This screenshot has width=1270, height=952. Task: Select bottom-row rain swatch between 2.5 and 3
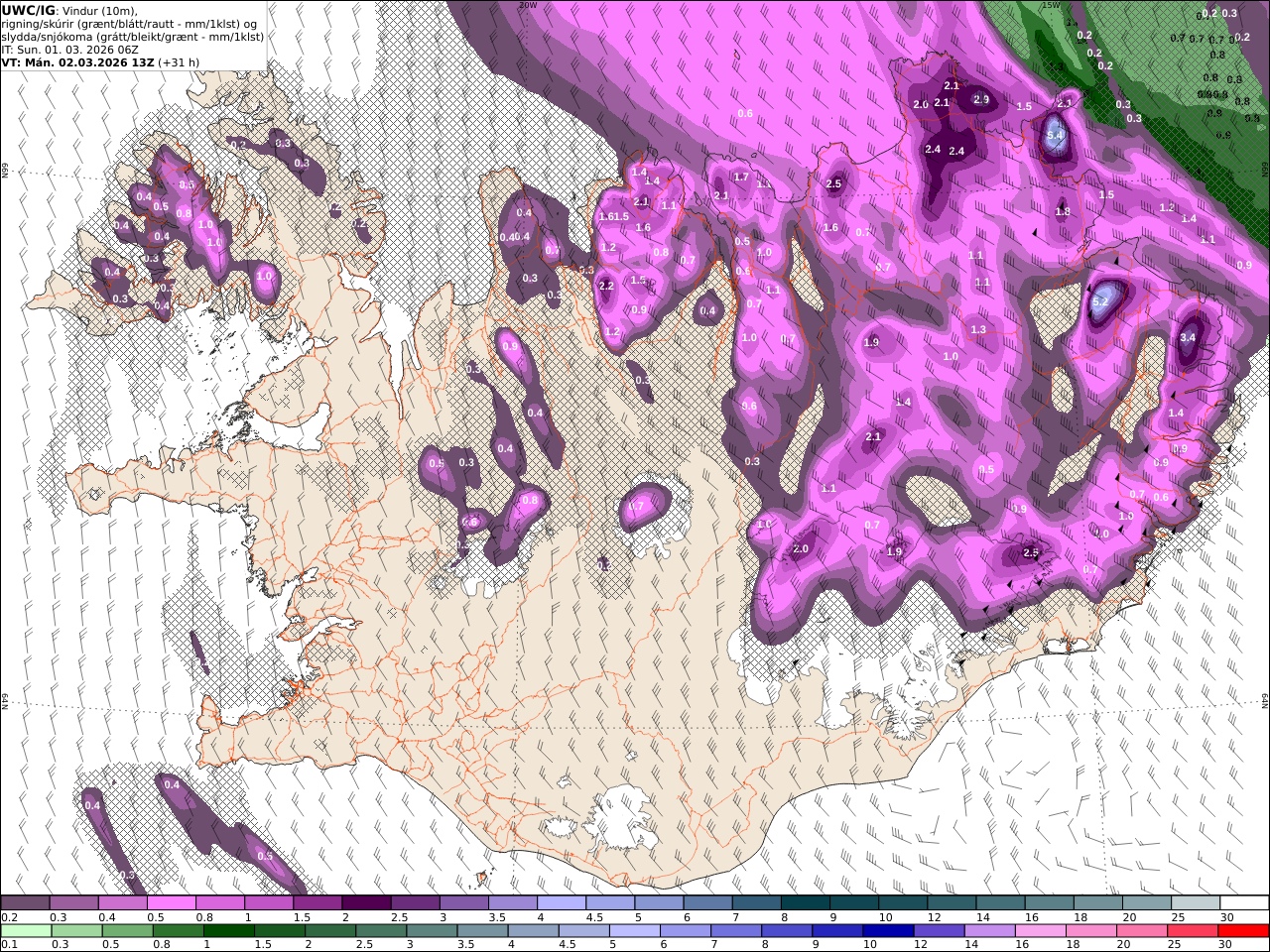381,930
